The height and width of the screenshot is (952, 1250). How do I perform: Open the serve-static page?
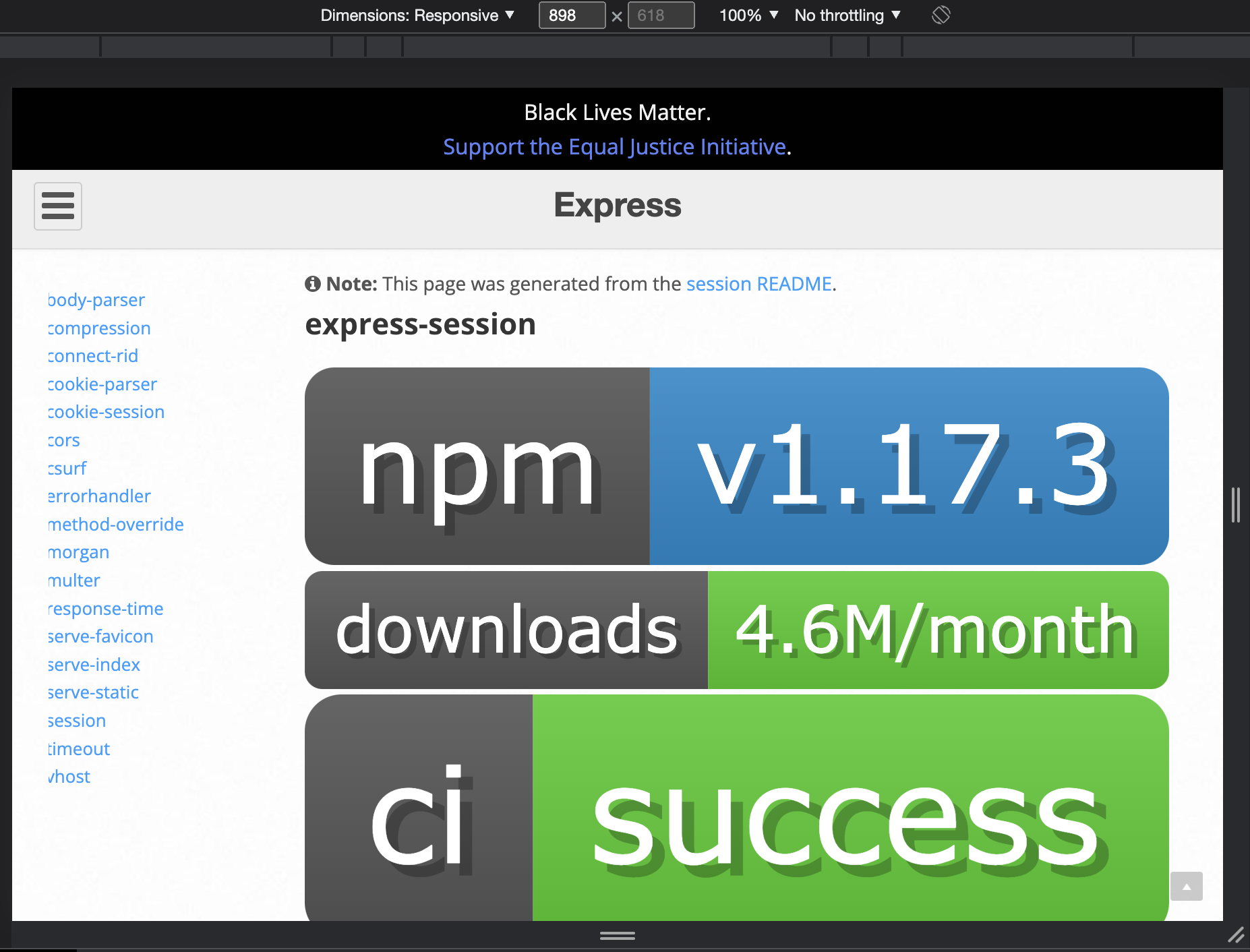point(92,692)
